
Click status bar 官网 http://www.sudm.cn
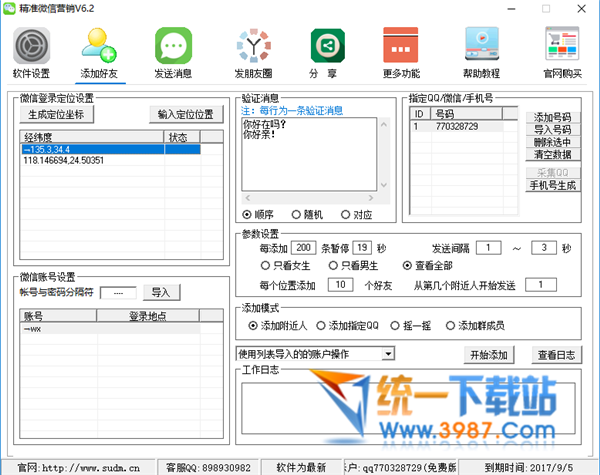(78, 468)
